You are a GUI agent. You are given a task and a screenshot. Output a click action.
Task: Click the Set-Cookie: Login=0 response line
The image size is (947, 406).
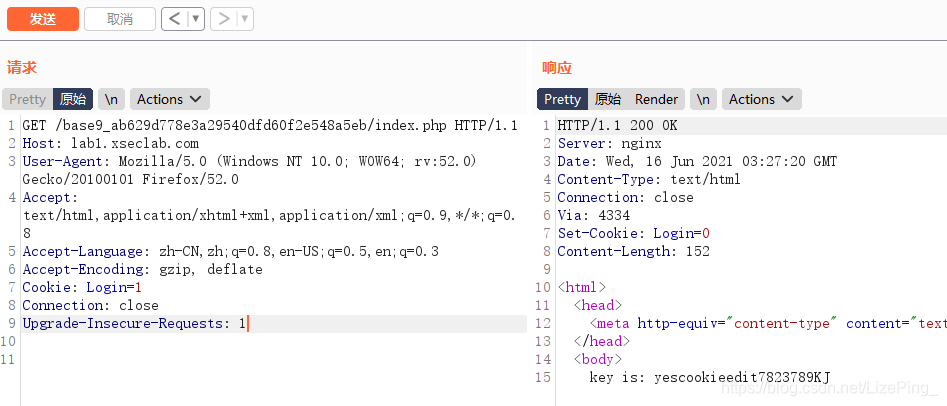point(634,233)
